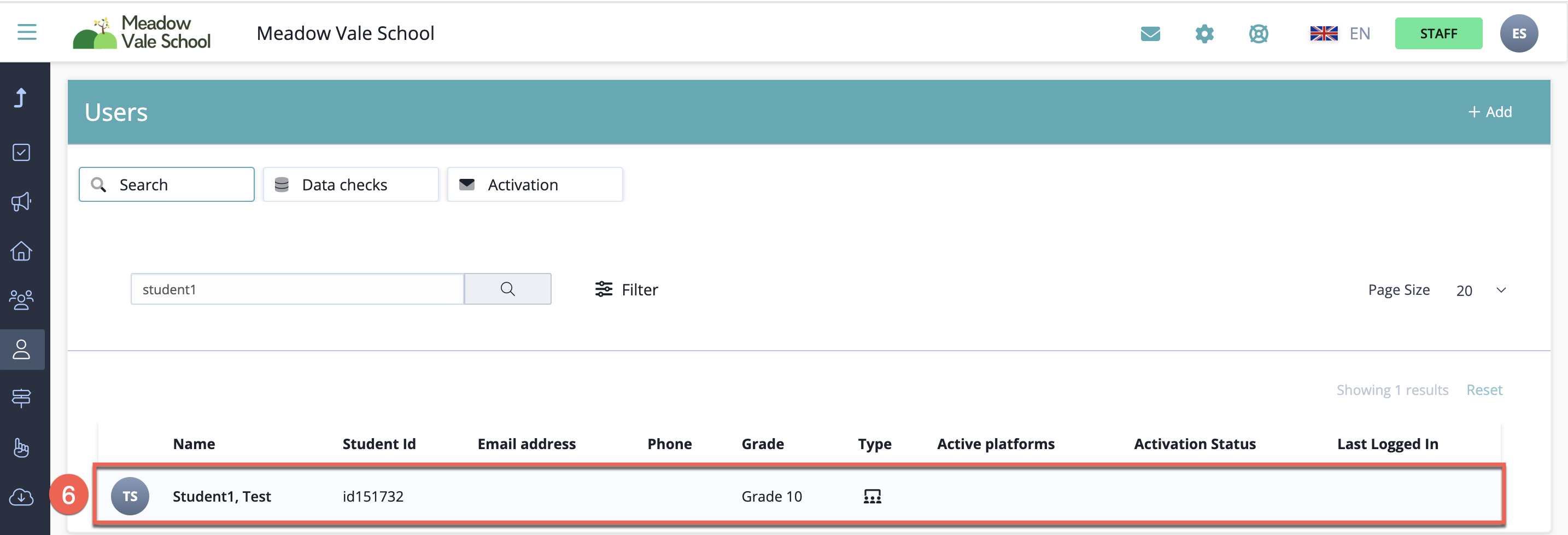Image resolution: width=1568 pixels, height=535 pixels.
Task: Switch to the Data checks tab
Action: (x=350, y=185)
